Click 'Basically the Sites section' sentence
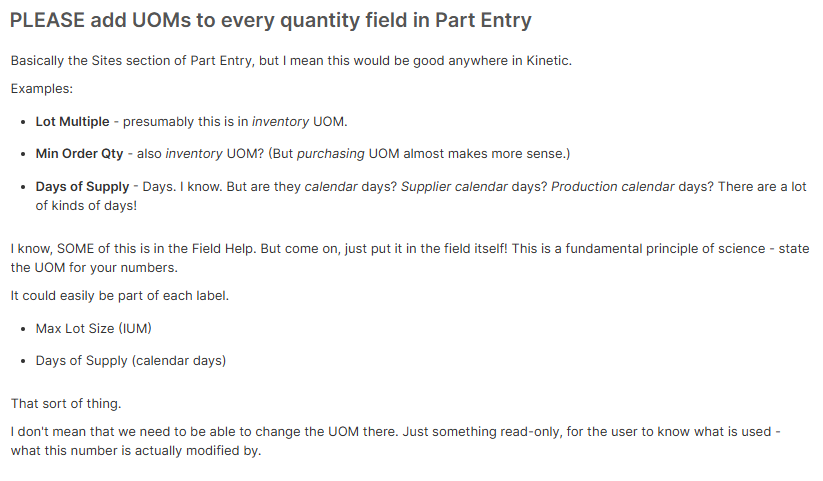823x481 pixels. [291, 61]
